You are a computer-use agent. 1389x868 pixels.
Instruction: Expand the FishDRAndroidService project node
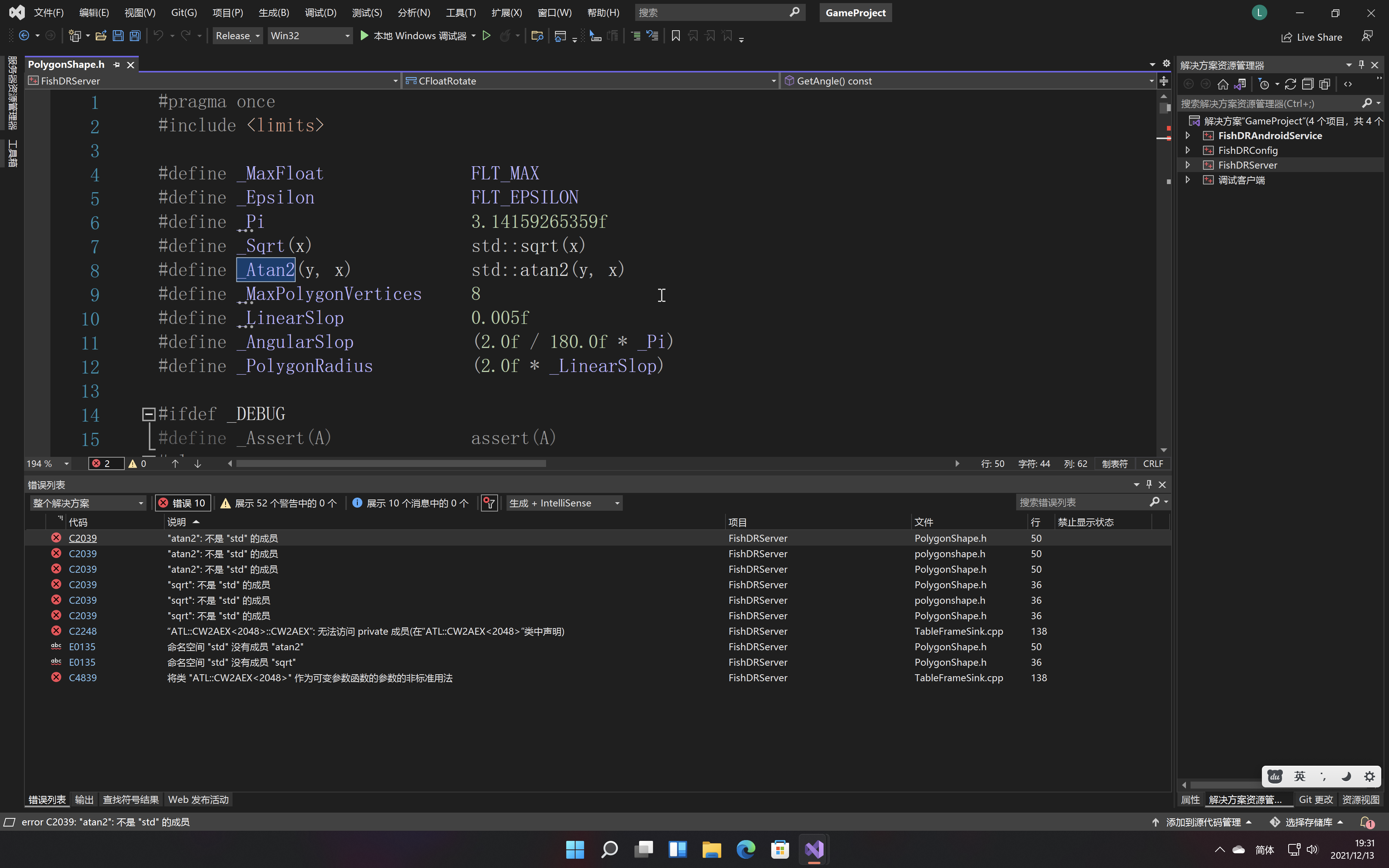[x=1187, y=136]
